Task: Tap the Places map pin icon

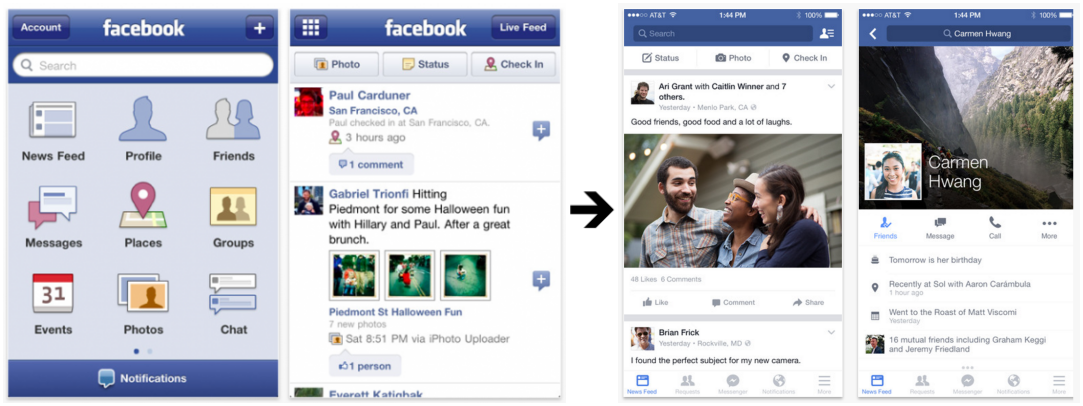Action: (x=143, y=206)
